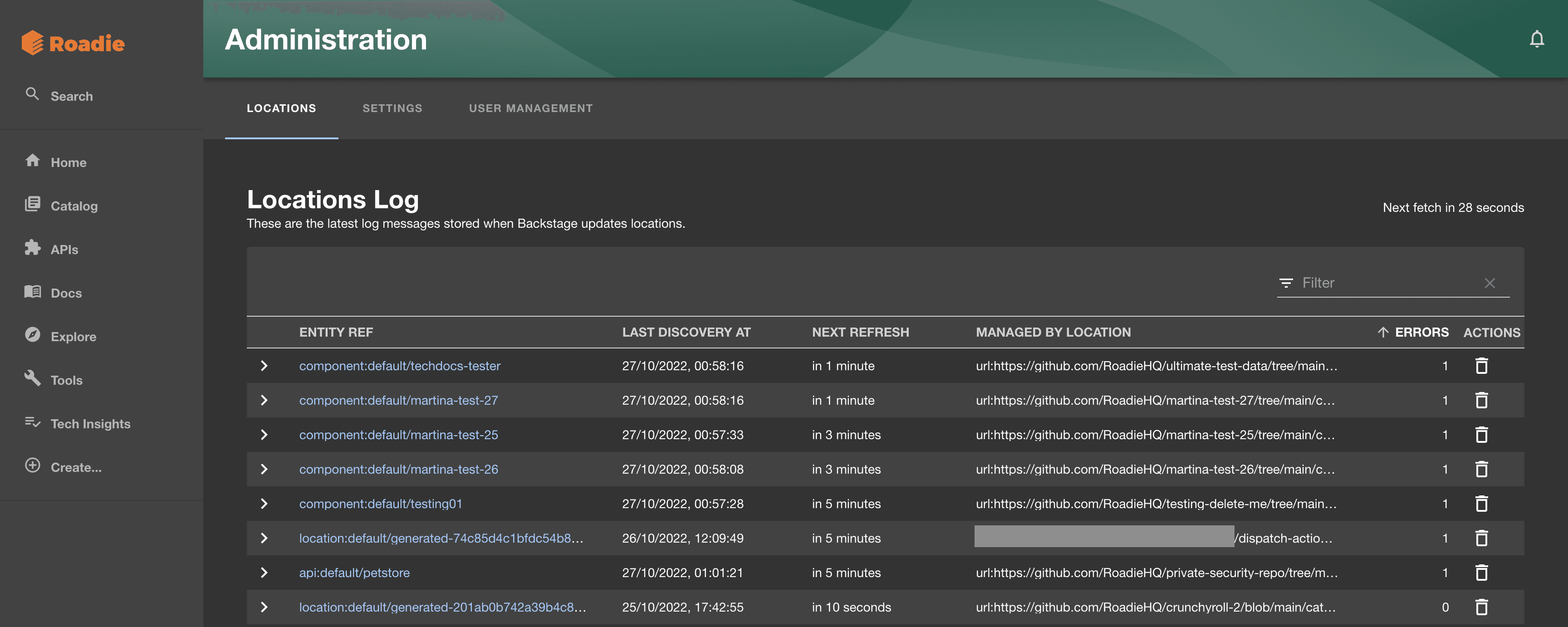Viewport: 1568px width, 627px height.
Task: Open api:default/petstore link
Action: (354, 573)
